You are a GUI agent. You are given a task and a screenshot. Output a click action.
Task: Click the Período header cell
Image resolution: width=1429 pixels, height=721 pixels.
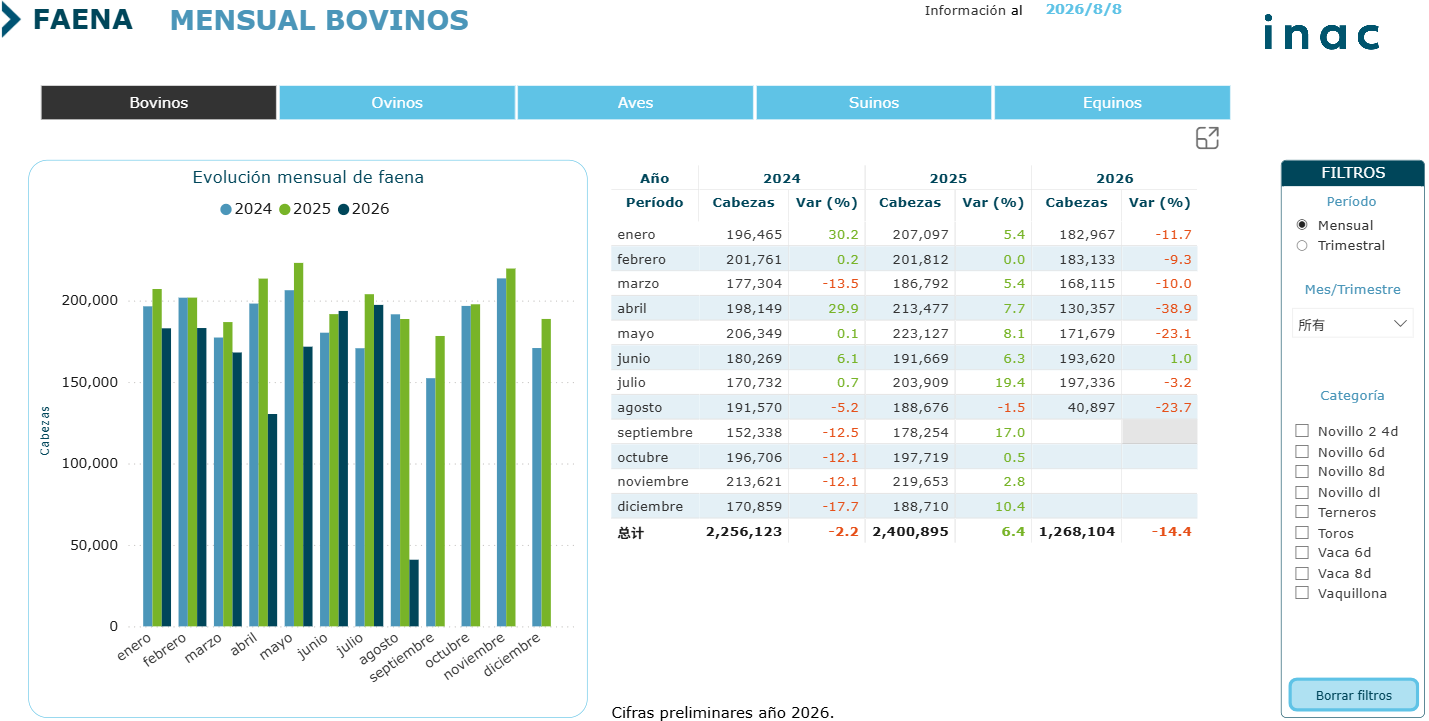click(x=654, y=202)
